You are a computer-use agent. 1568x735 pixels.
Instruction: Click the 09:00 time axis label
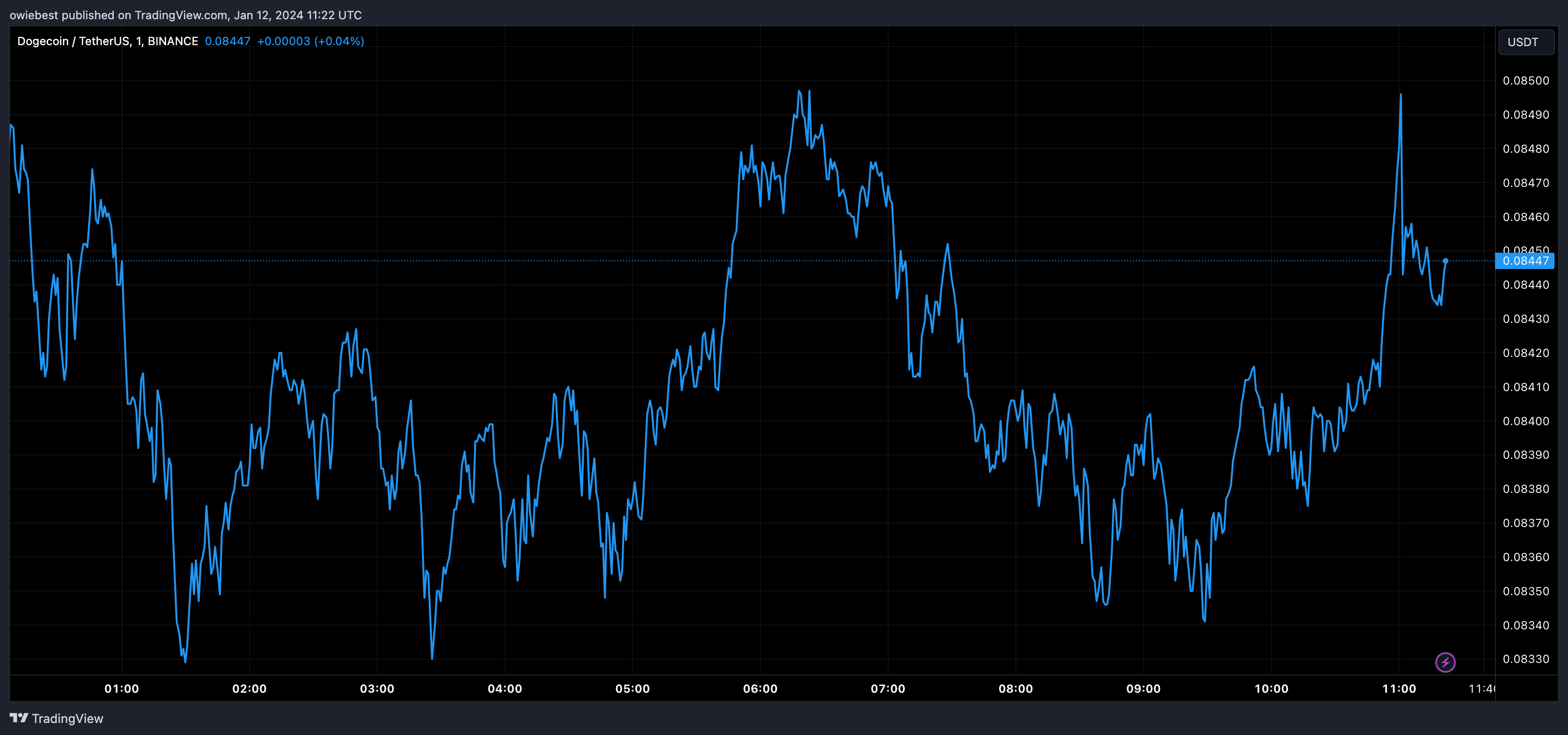coord(1143,689)
